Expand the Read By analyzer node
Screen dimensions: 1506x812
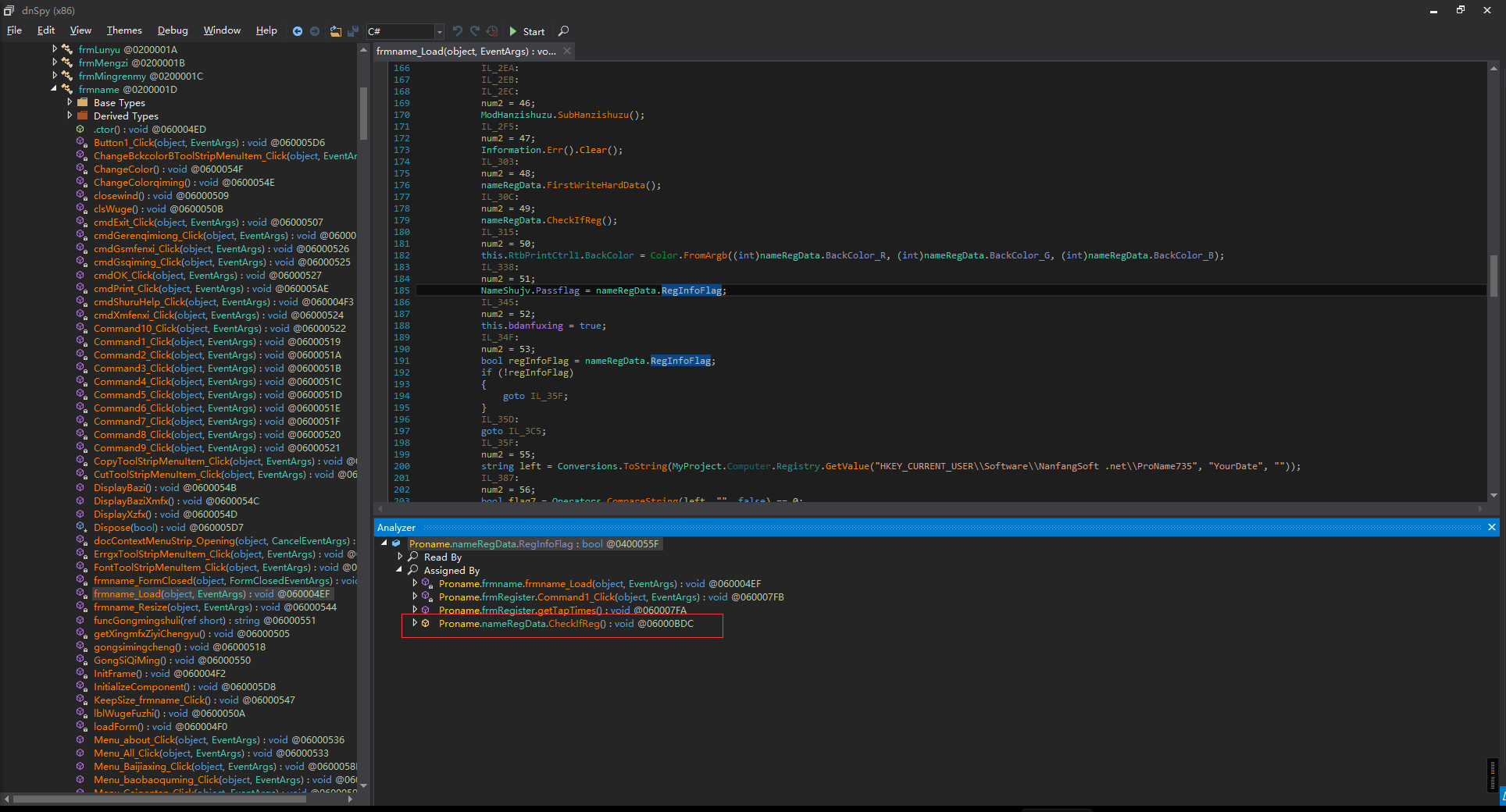400,557
